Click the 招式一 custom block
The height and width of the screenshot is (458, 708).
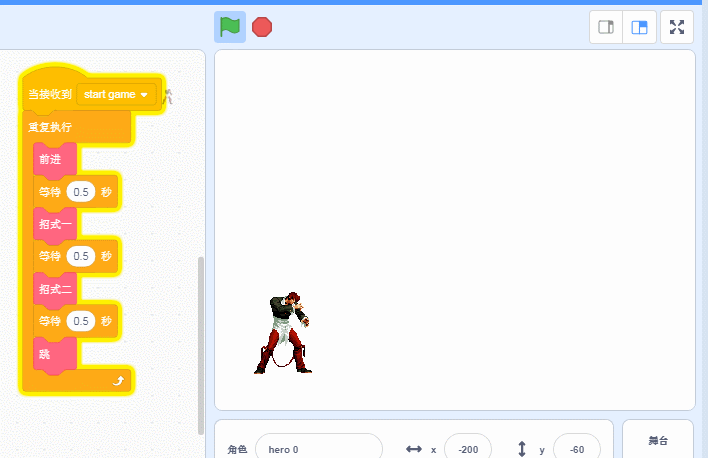[55, 224]
